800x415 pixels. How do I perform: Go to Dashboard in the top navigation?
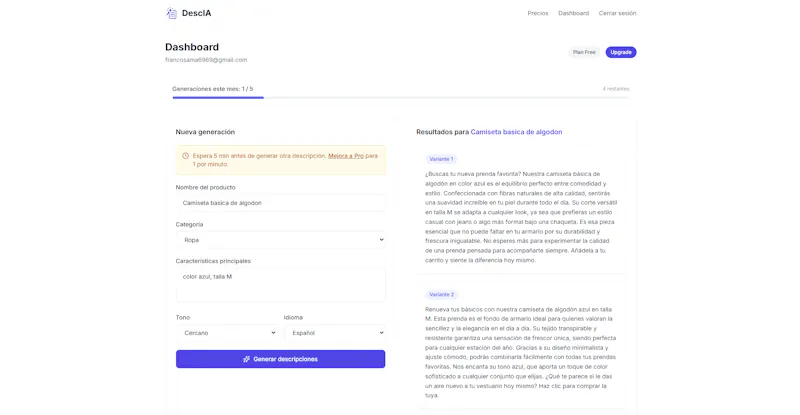573,13
